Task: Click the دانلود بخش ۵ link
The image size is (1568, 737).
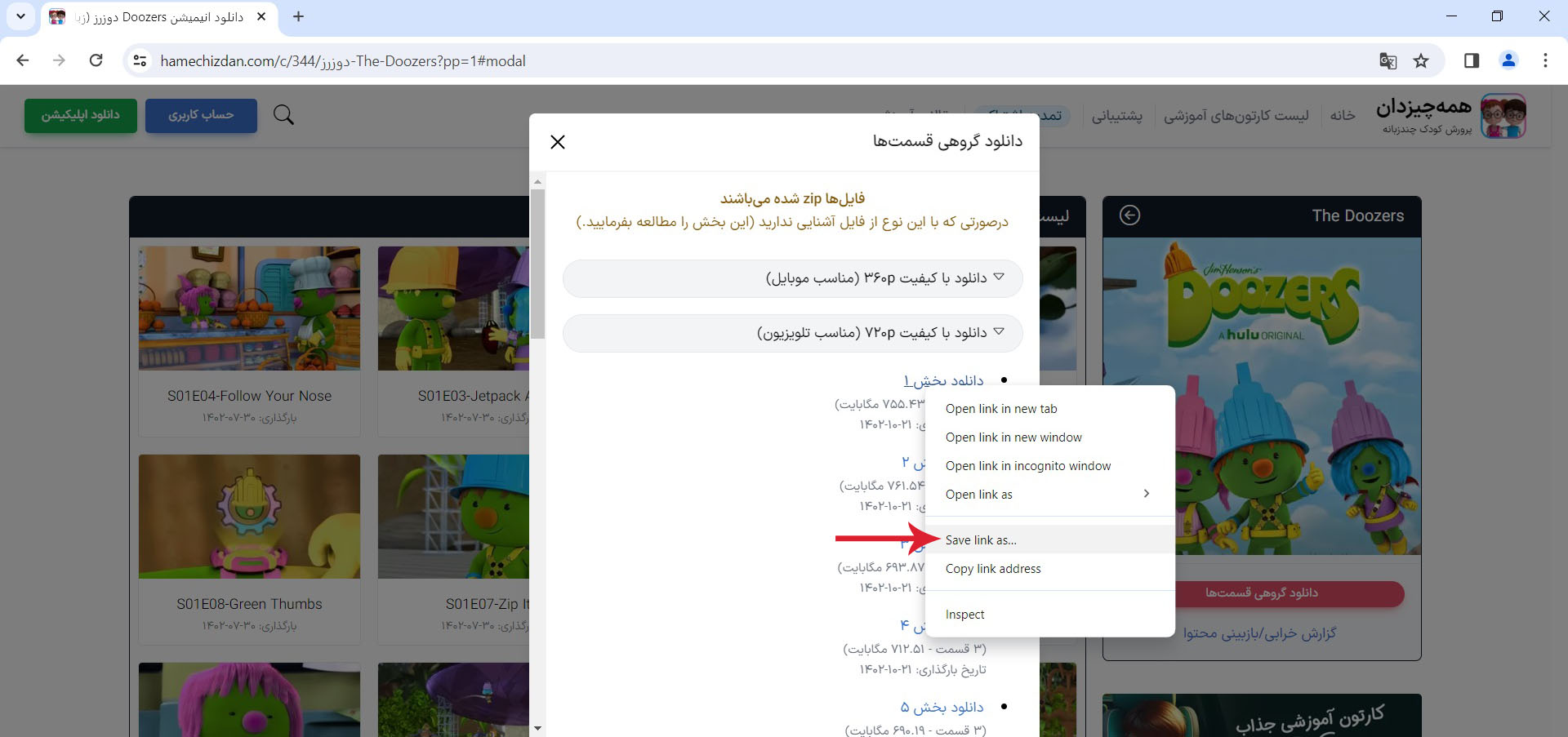Action: pyautogui.click(x=942, y=707)
